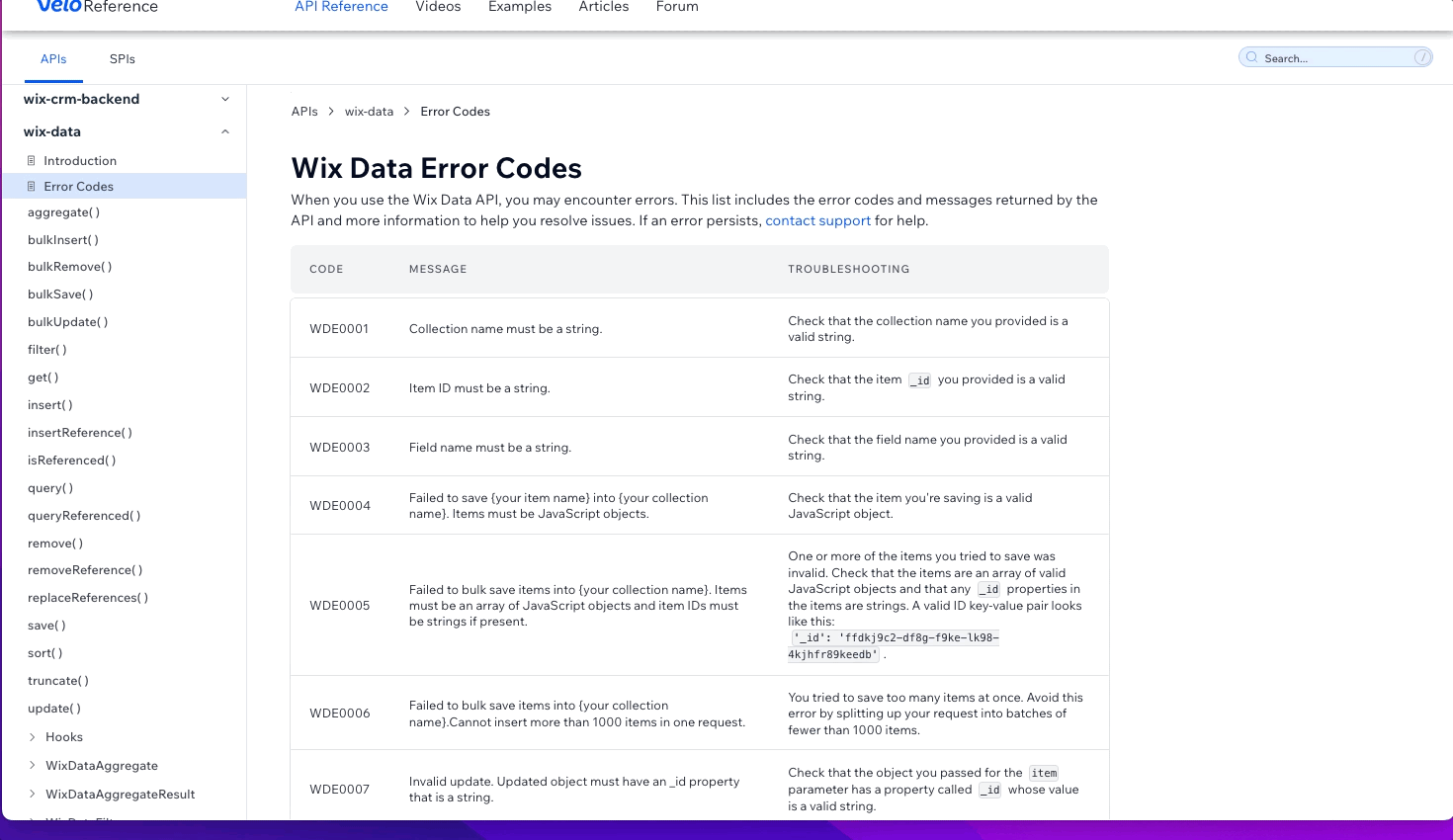Screen dimensions: 1453x840
Task: Click the search magnifier icon
Action: [1252, 57]
